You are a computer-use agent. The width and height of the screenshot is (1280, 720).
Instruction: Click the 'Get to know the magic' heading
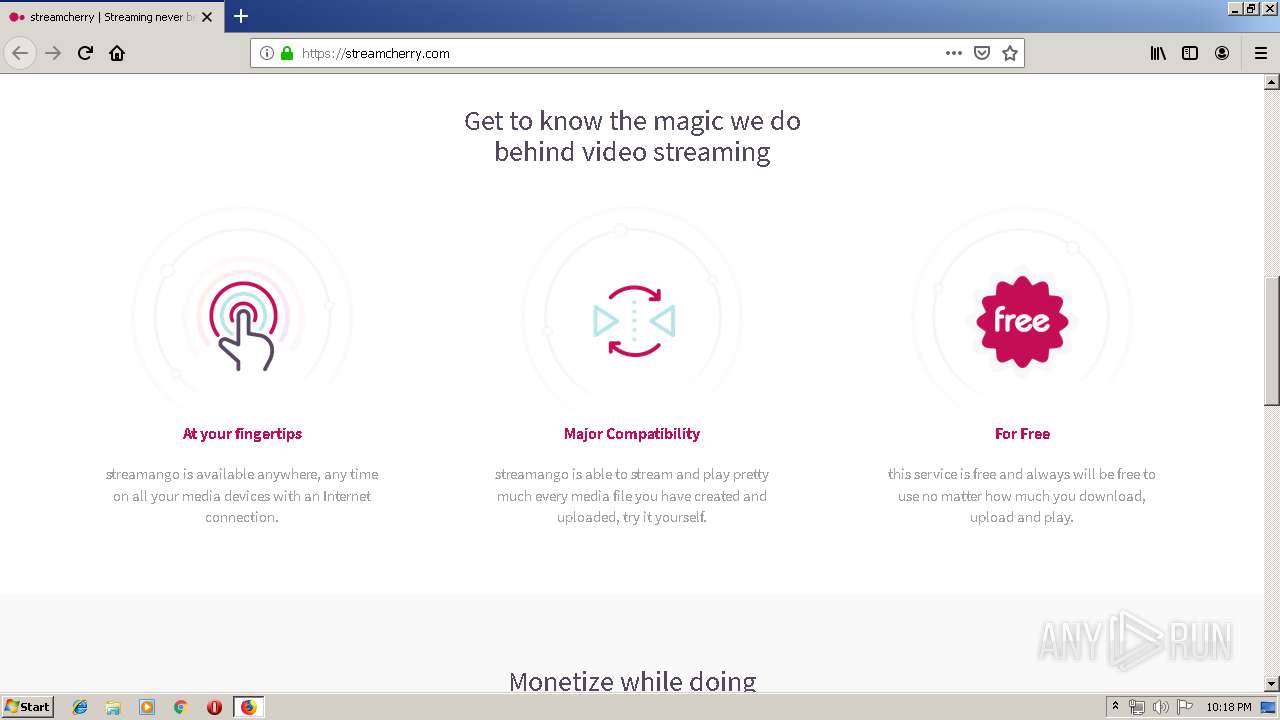pos(632,136)
